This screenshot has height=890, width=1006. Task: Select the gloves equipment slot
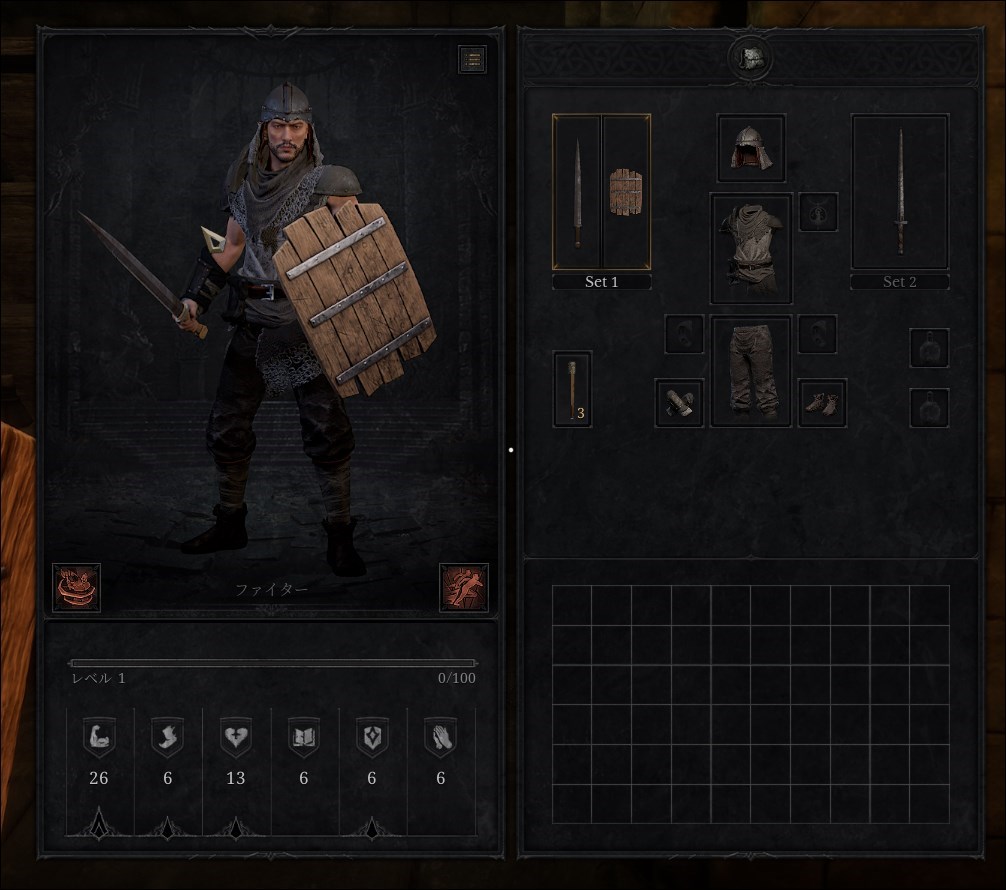pos(679,402)
